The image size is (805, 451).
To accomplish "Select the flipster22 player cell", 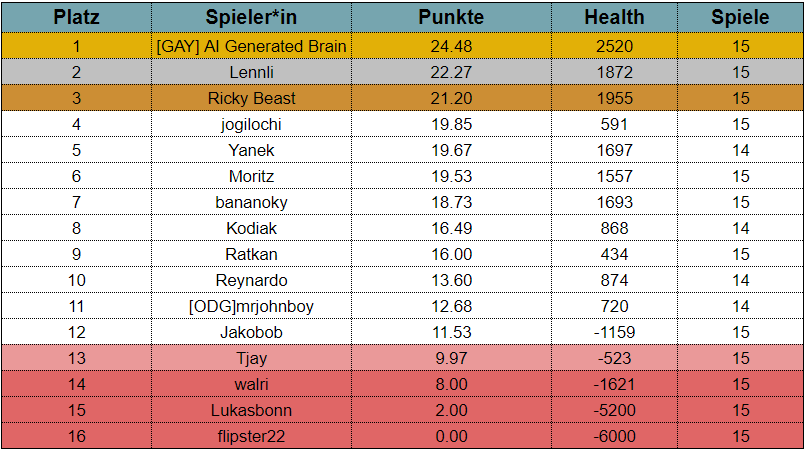I will (252, 436).
